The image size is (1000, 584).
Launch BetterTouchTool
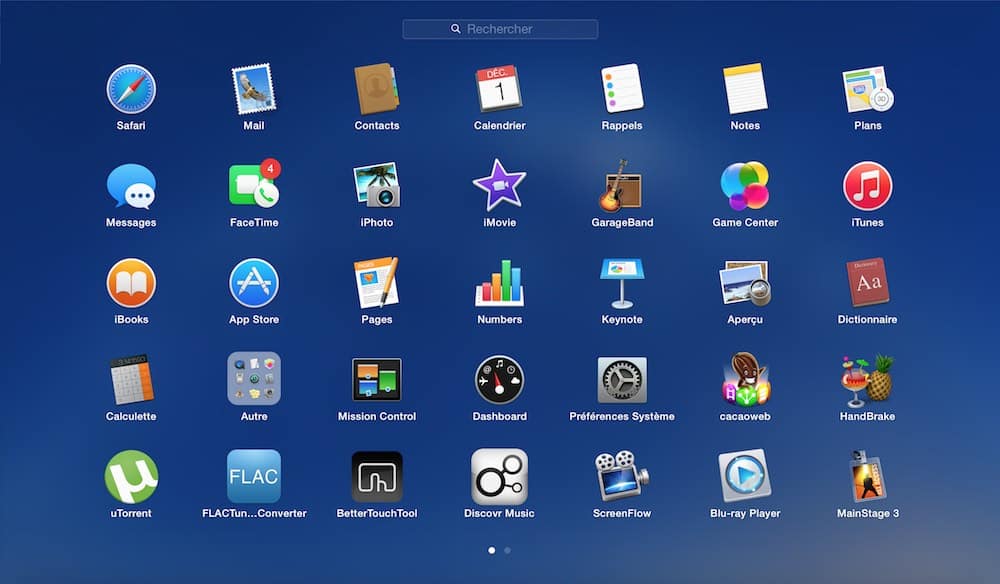point(376,477)
